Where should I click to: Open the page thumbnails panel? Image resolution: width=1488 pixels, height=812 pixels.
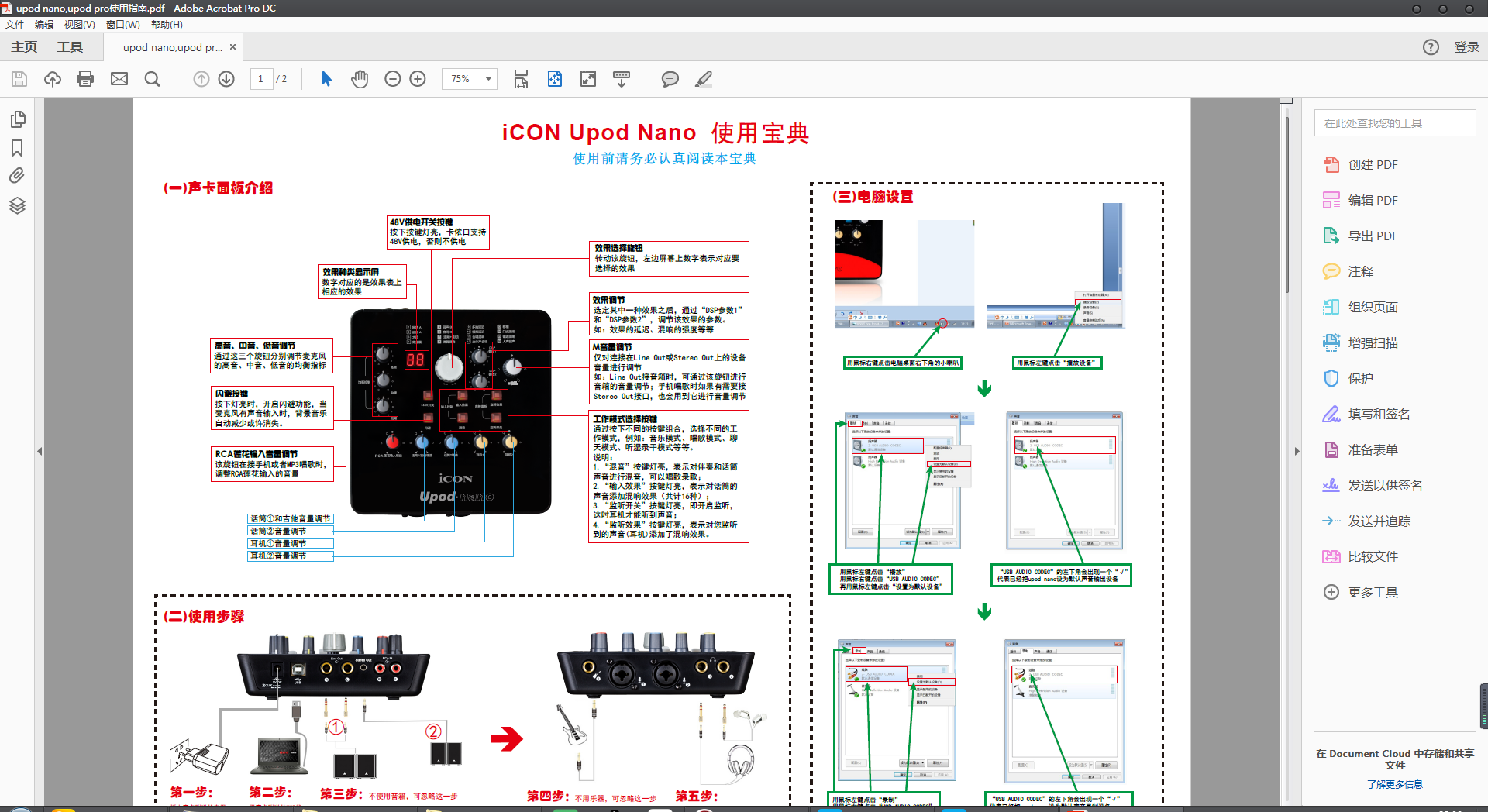click(17, 119)
